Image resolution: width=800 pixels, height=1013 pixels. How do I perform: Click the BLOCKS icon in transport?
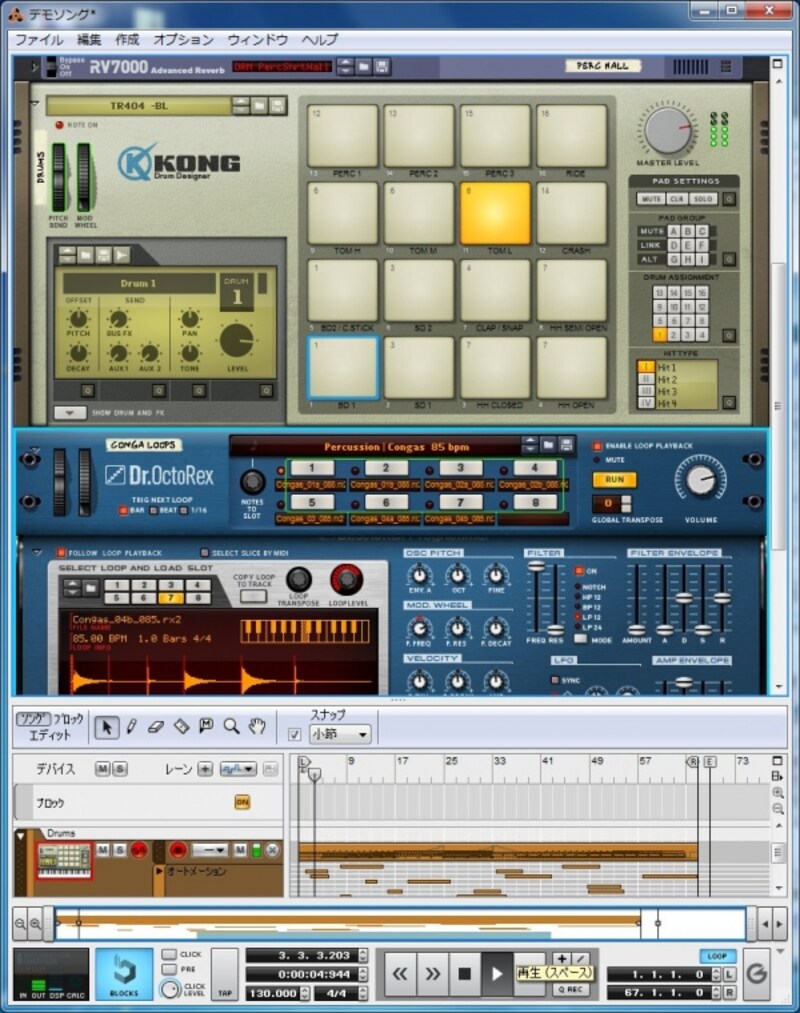(x=124, y=974)
